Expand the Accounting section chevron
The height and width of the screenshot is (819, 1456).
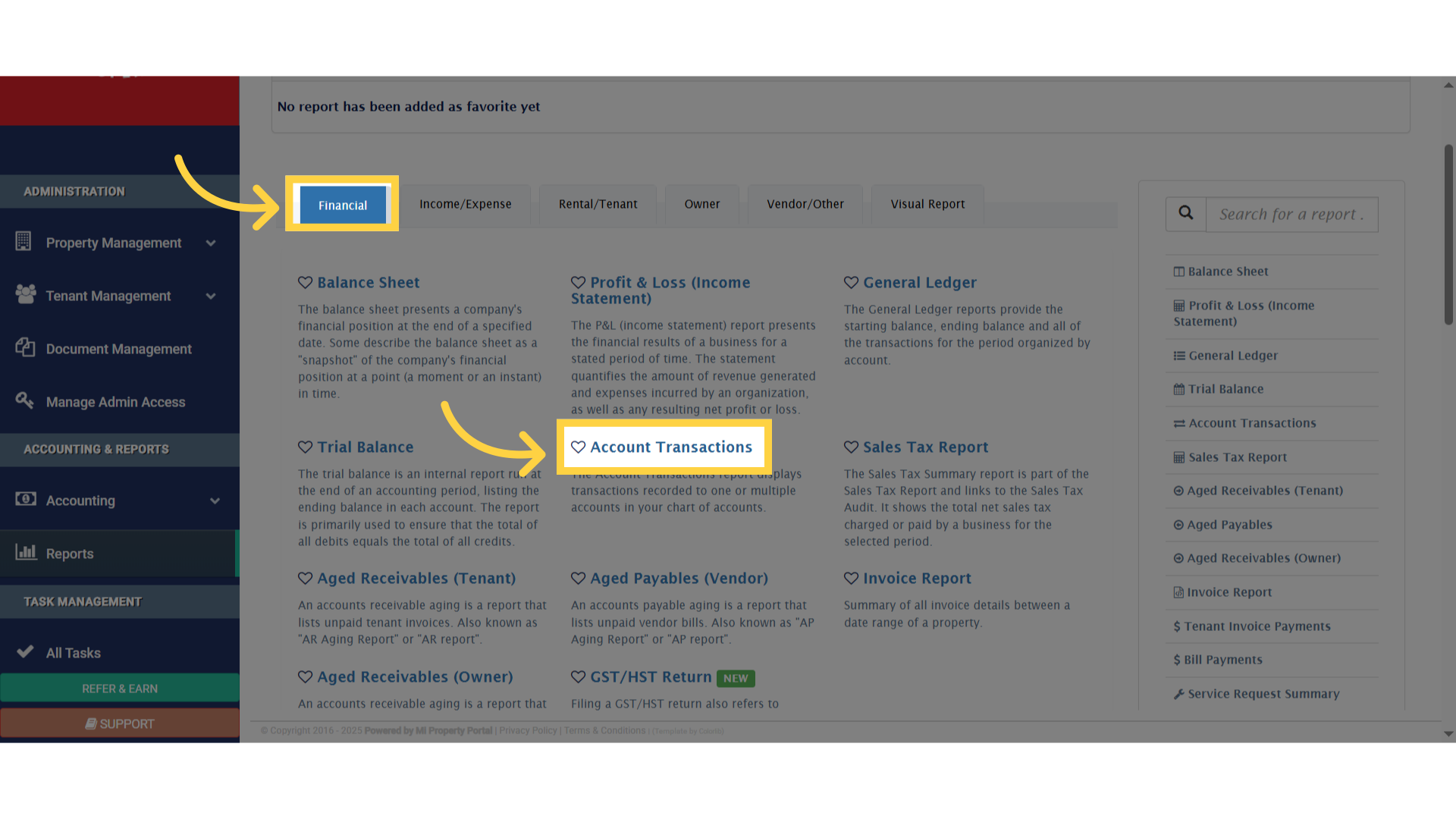[x=215, y=500]
